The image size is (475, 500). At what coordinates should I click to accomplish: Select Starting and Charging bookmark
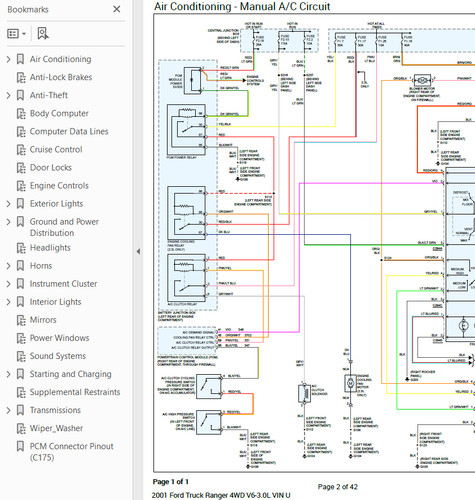pyautogui.click(x=71, y=374)
